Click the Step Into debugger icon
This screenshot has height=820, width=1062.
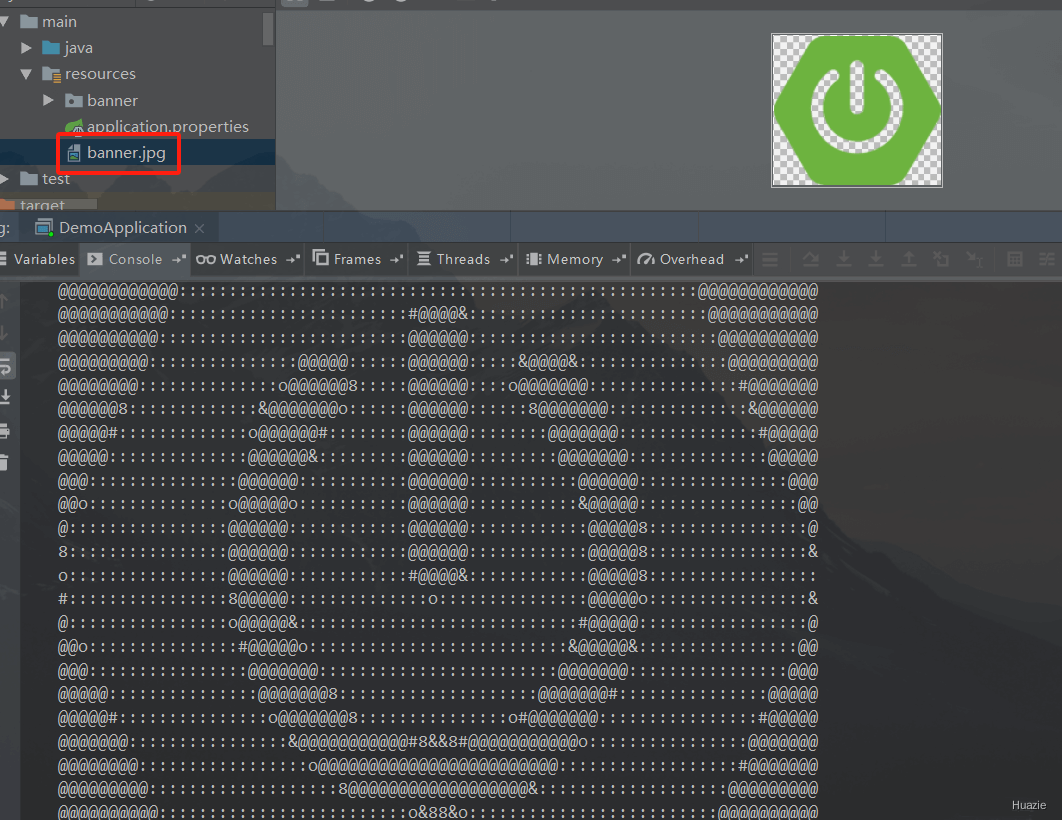click(843, 259)
